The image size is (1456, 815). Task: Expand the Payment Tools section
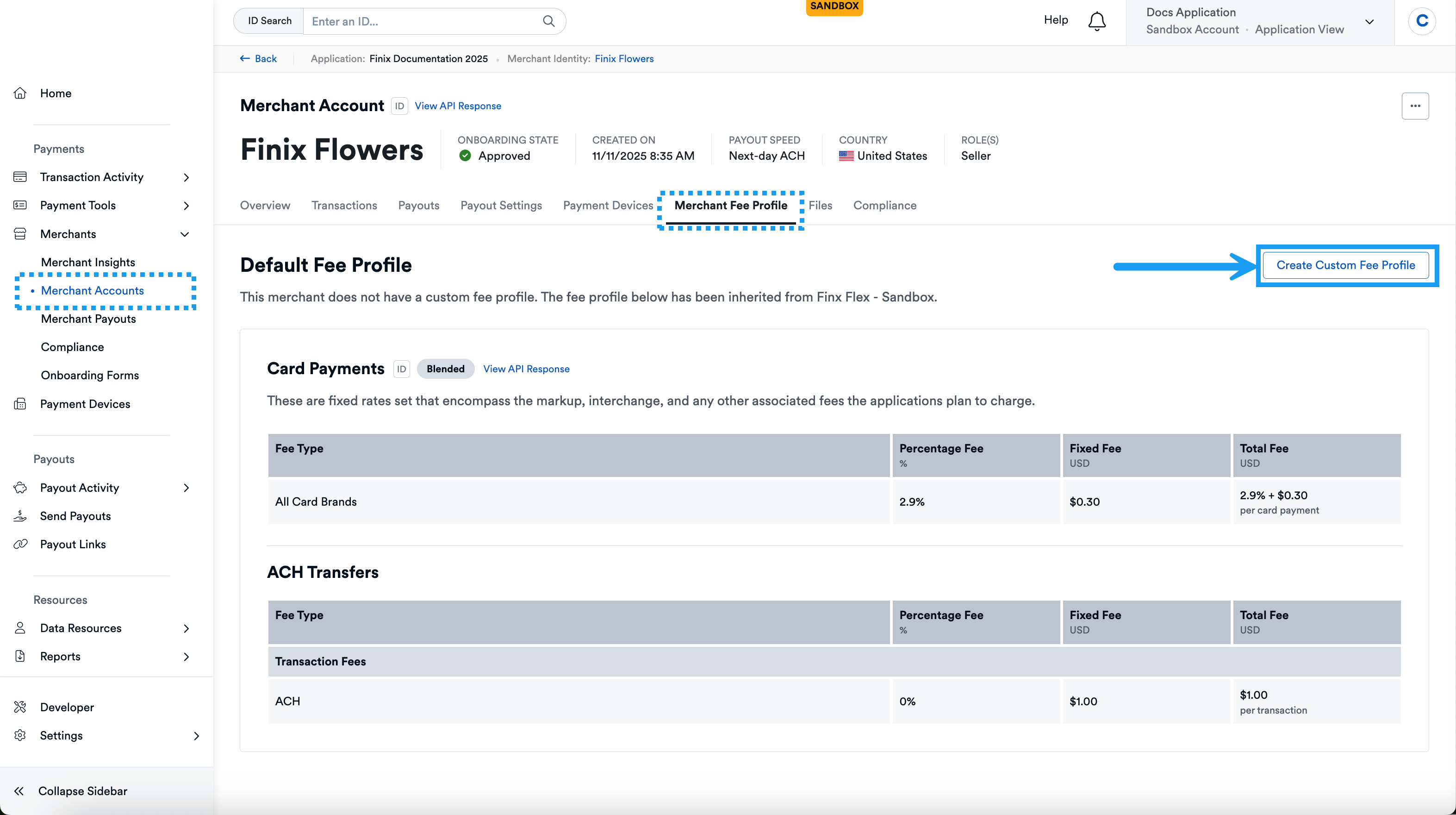[187, 205]
